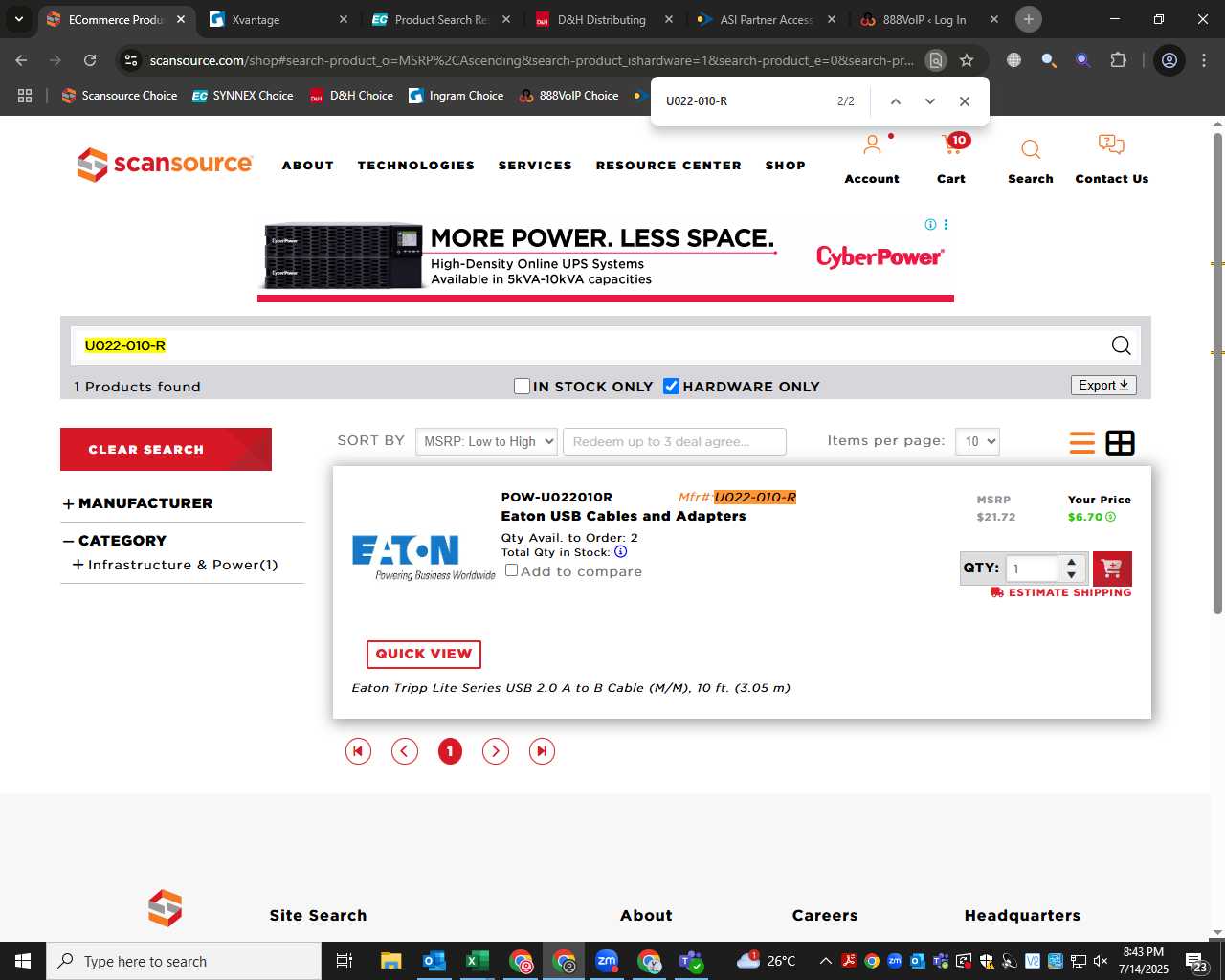This screenshot has width=1225, height=980.
Task: Open Sort By dropdown
Action: 486,441
